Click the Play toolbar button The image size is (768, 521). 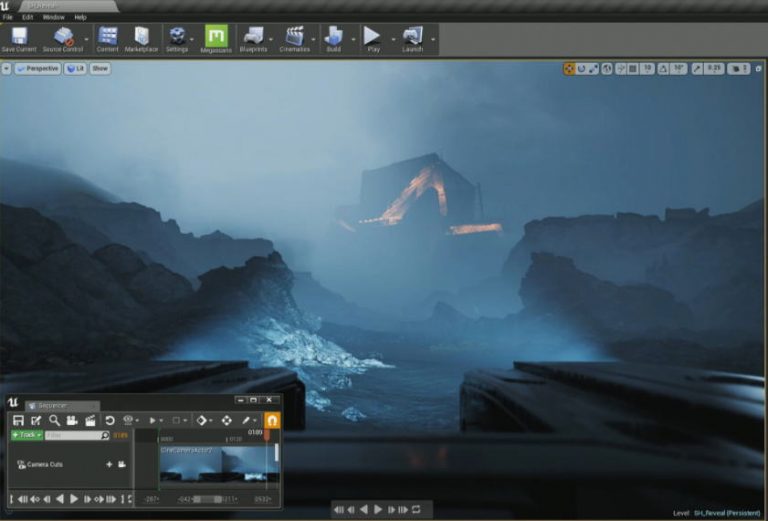click(x=373, y=39)
